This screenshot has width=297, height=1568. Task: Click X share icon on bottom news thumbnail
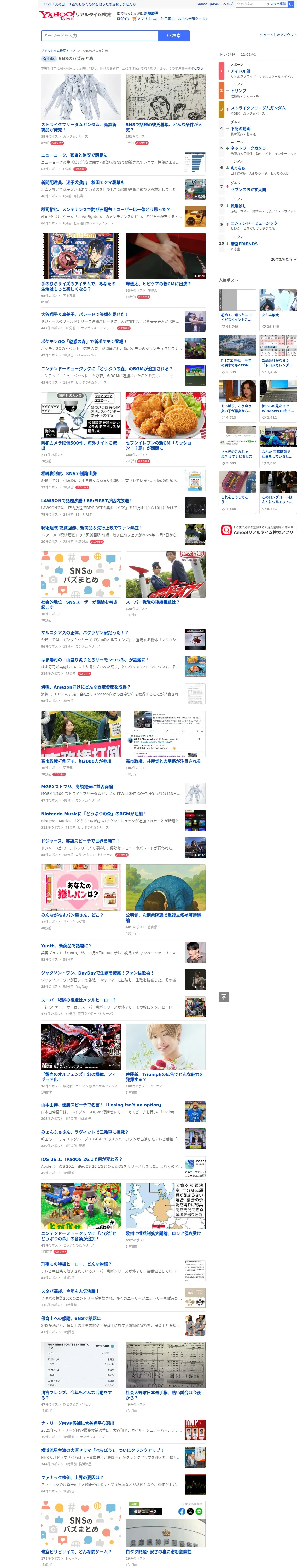pos(190,1511)
